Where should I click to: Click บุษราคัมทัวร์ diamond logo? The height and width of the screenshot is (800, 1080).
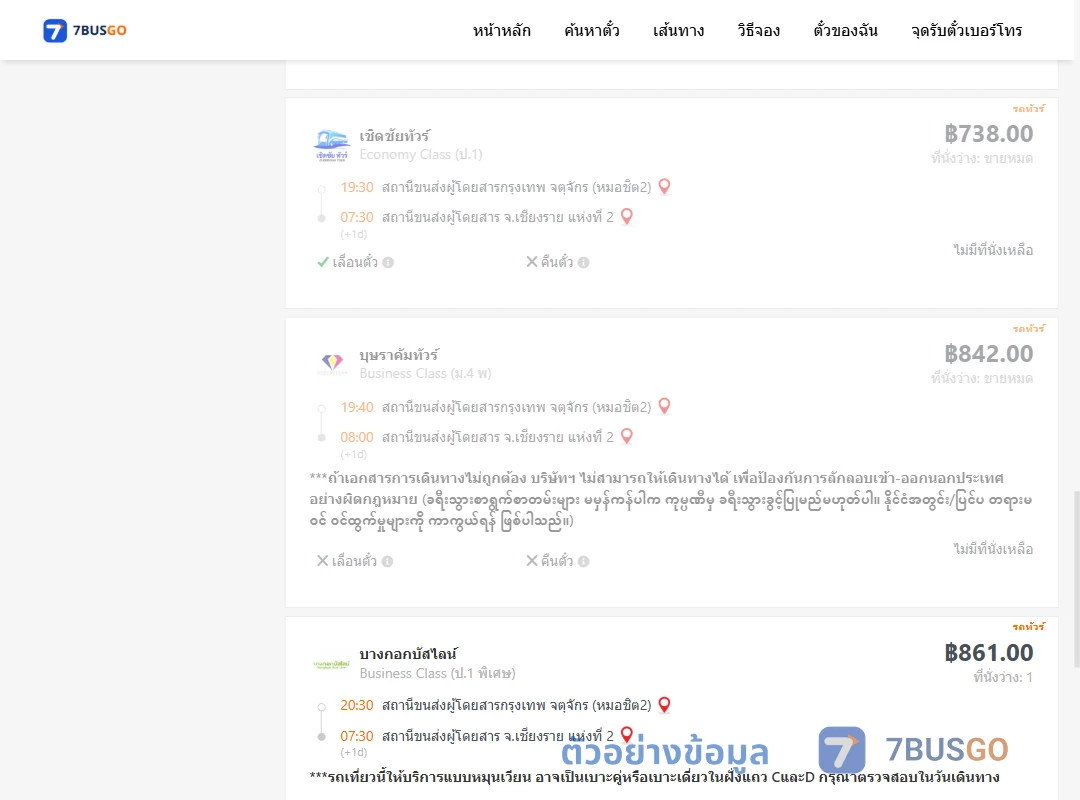pos(332,363)
